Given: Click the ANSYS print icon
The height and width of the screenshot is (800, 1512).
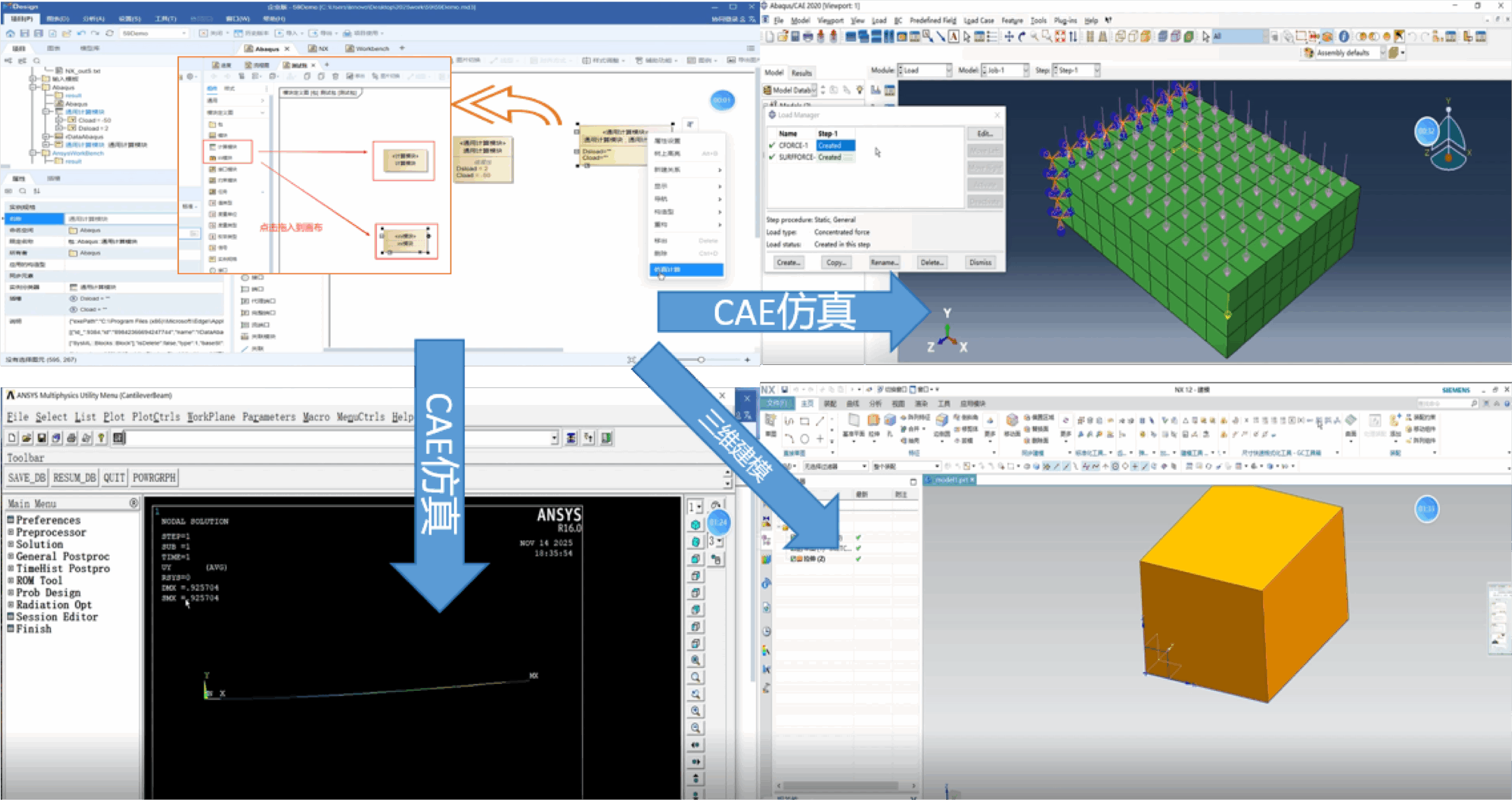Looking at the screenshot, I should coord(71,438).
